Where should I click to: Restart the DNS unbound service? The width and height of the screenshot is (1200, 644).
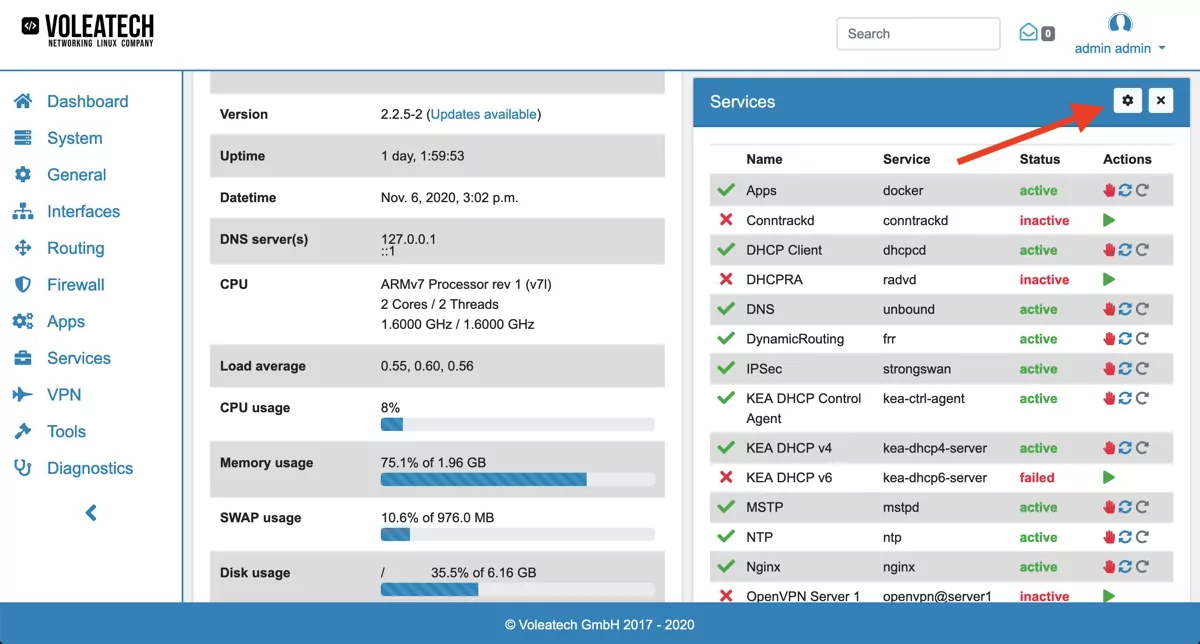click(1126, 309)
